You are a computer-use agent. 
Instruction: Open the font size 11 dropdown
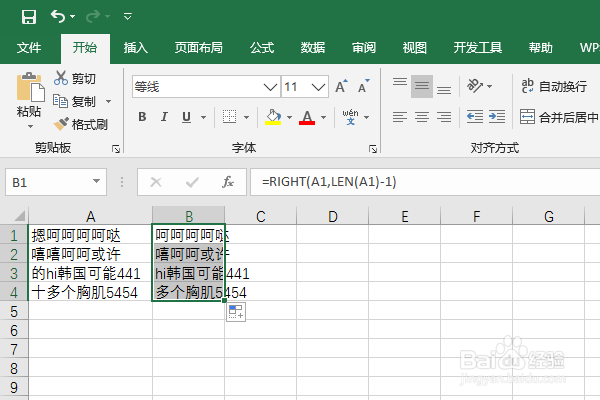pyautogui.click(x=318, y=87)
